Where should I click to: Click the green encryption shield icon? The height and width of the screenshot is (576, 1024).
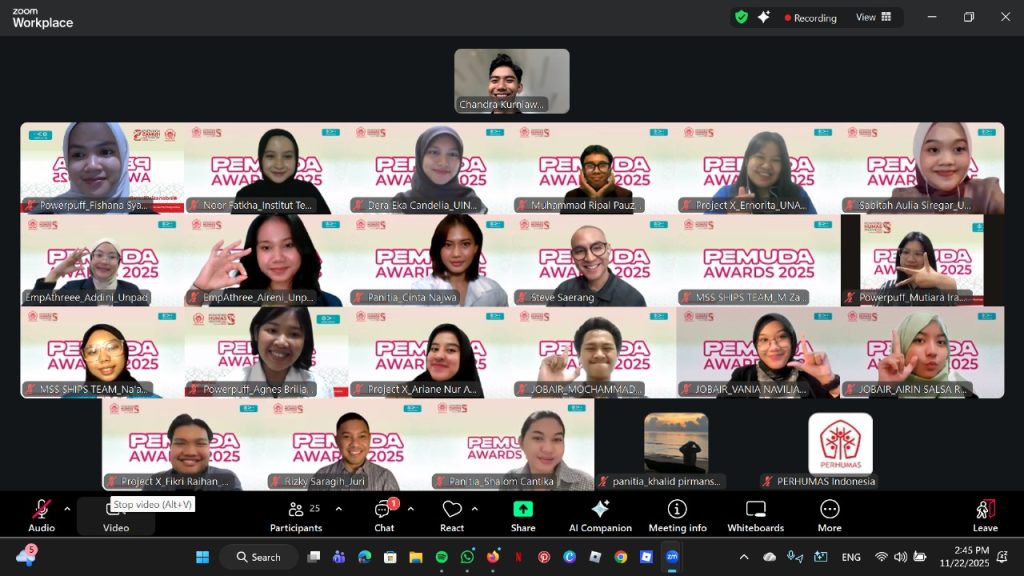741,17
